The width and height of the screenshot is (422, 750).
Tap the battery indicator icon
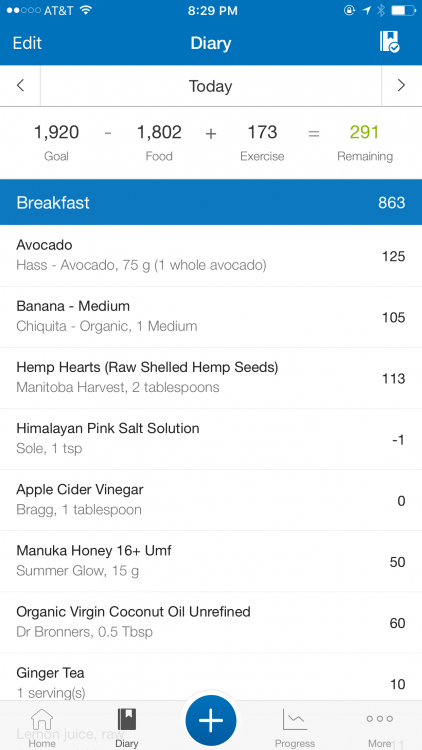403,11
